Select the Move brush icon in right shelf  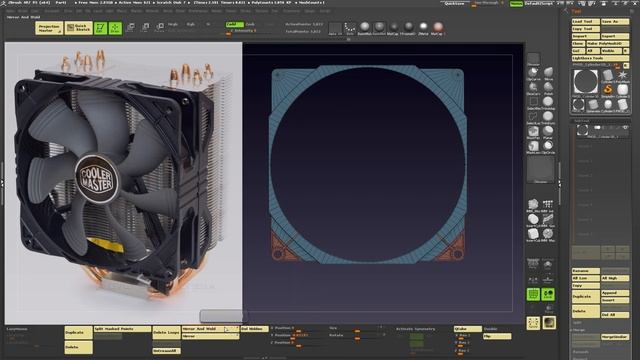tap(548, 74)
